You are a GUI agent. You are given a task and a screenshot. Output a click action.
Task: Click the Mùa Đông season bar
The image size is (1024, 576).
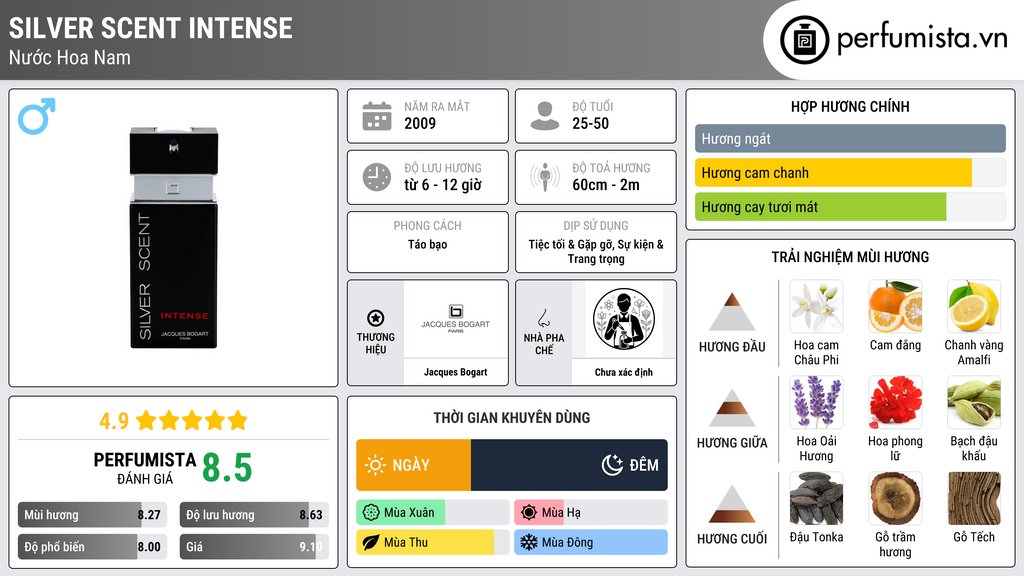[x=590, y=542]
